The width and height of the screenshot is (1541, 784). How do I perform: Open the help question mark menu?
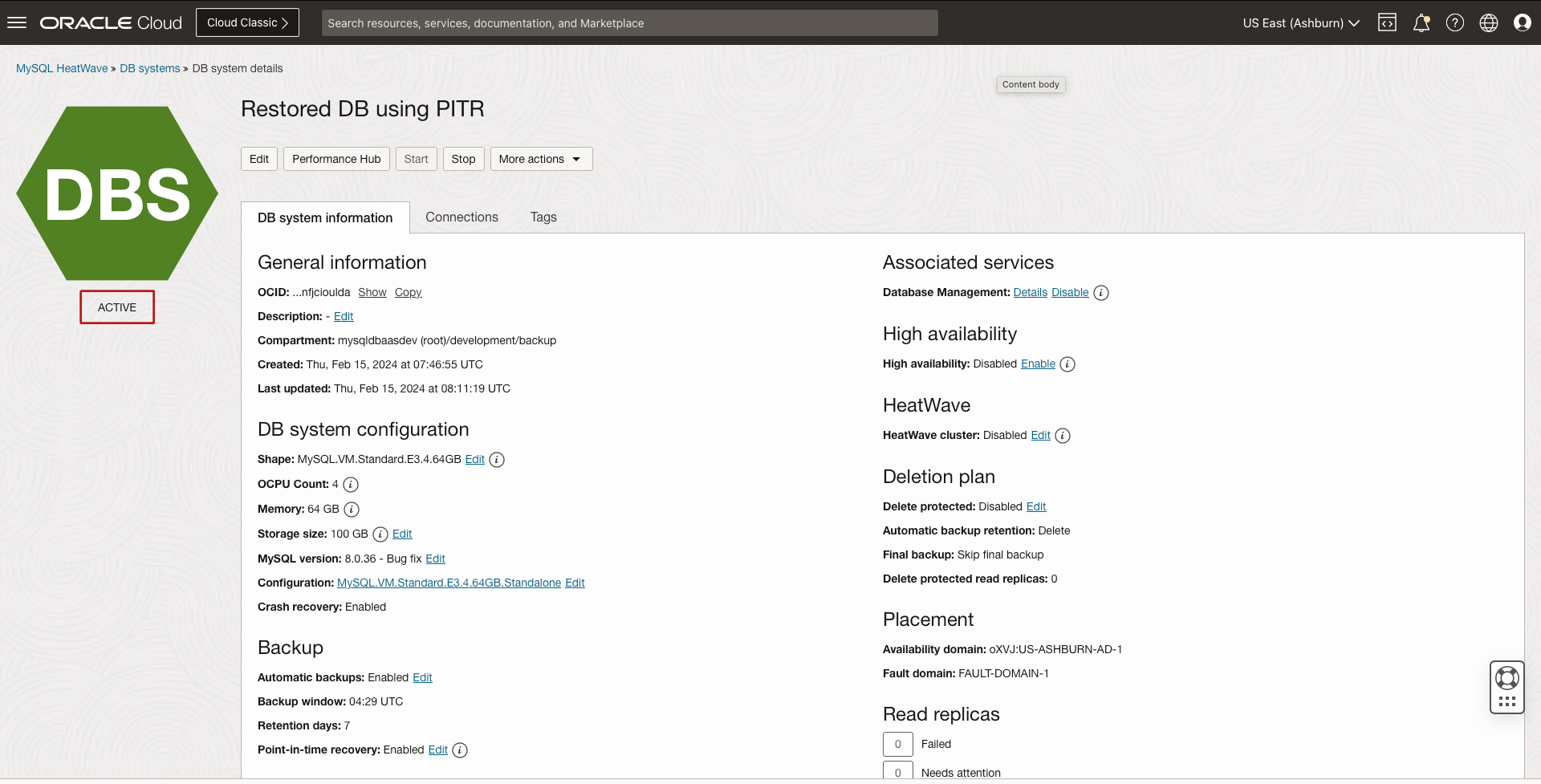coord(1455,22)
